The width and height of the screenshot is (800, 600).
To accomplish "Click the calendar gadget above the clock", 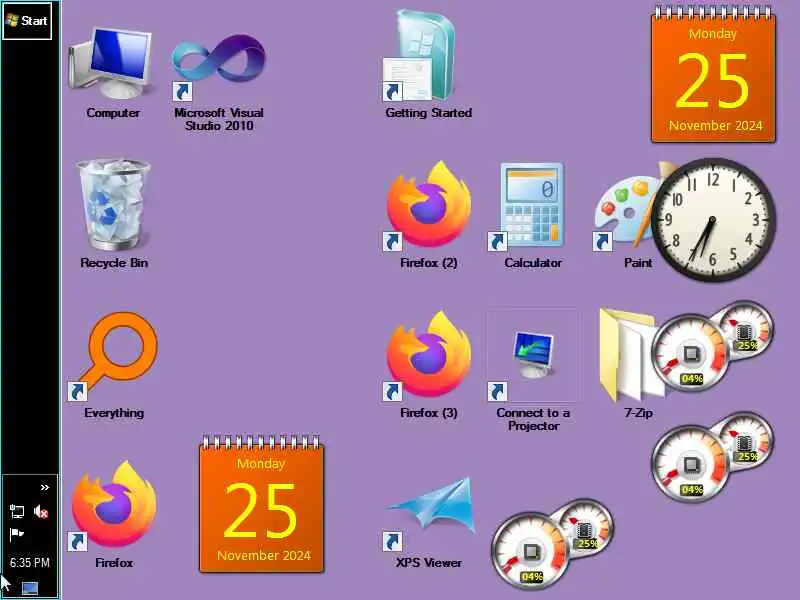I will [713, 74].
